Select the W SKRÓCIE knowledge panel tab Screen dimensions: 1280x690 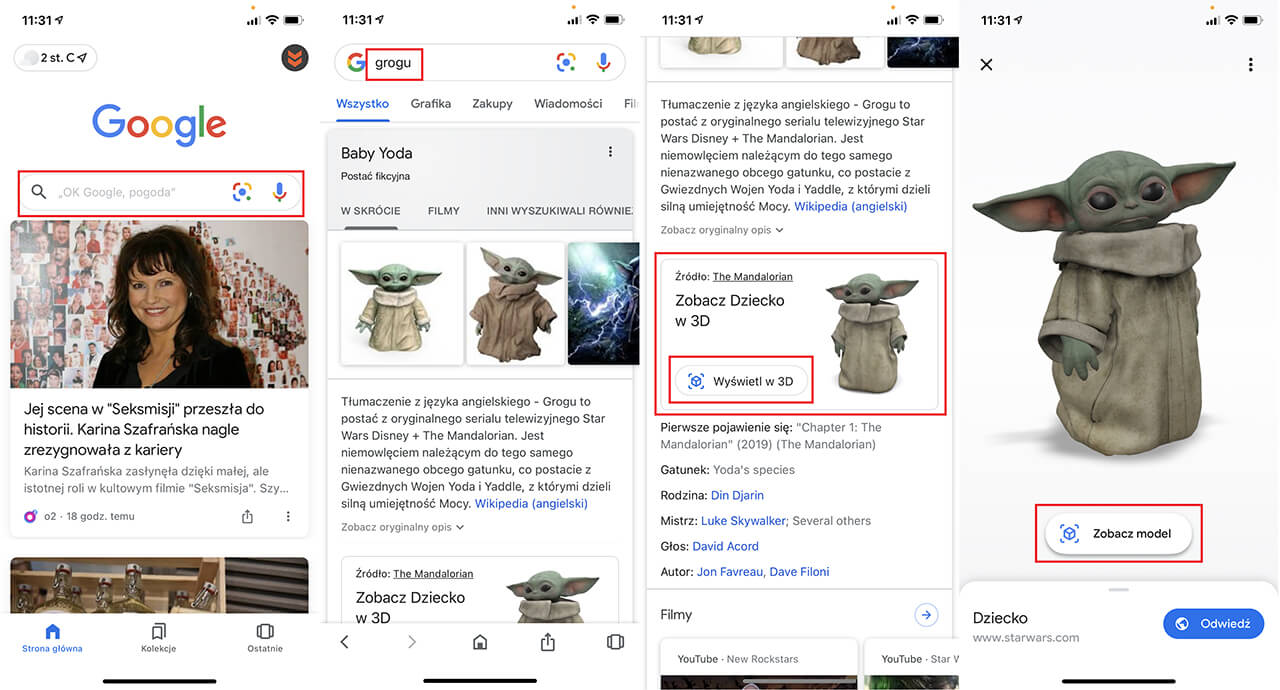(x=371, y=211)
